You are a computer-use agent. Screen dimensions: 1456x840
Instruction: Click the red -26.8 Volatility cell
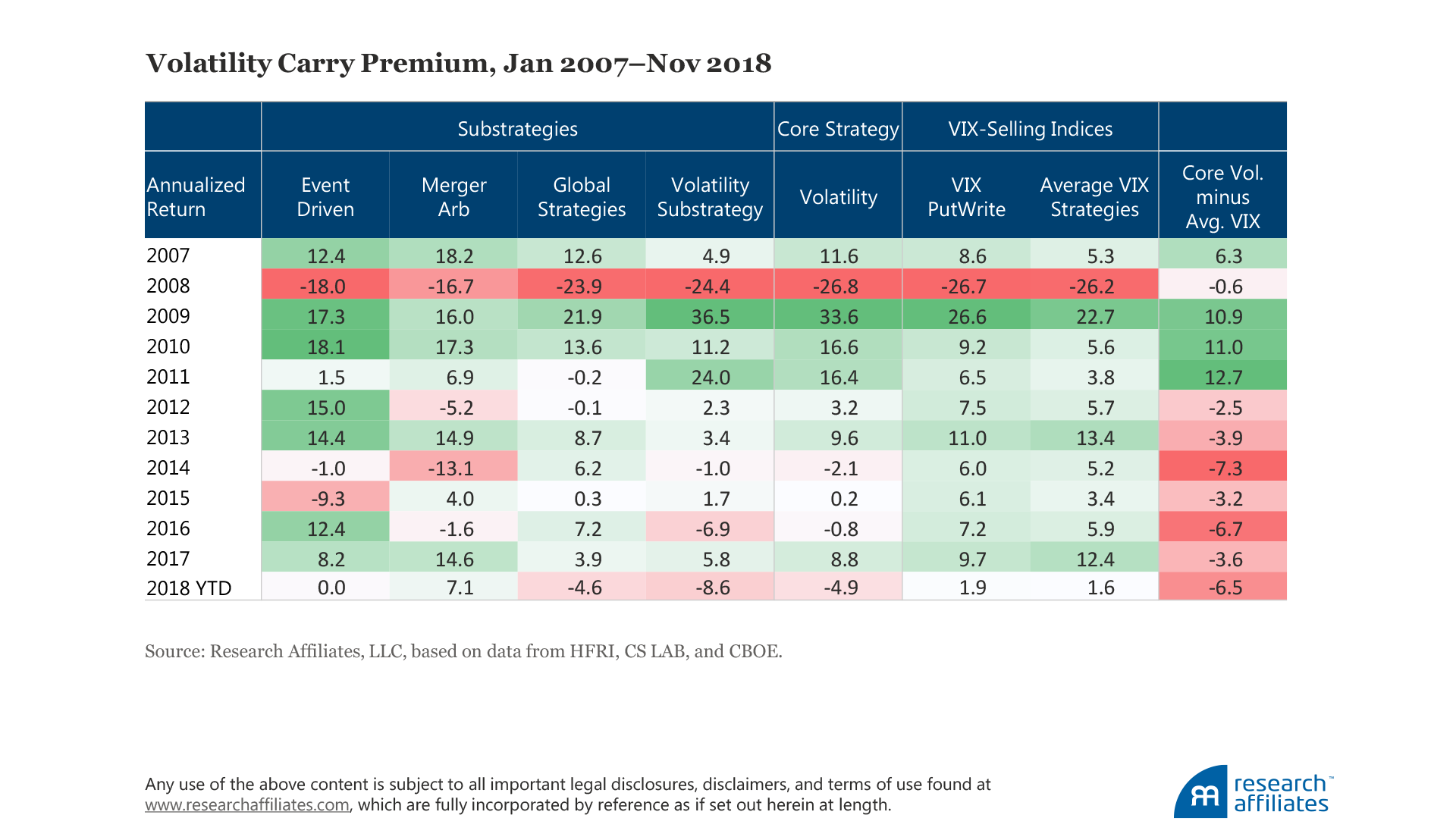[838, 286]
